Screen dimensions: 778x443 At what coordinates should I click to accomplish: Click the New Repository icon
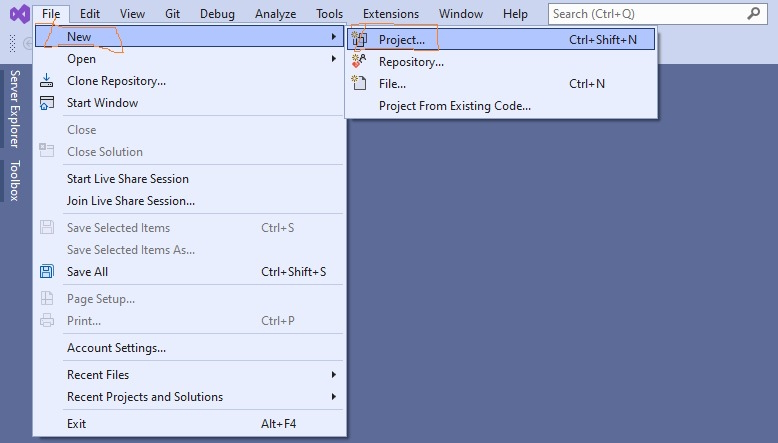(359, 62)
